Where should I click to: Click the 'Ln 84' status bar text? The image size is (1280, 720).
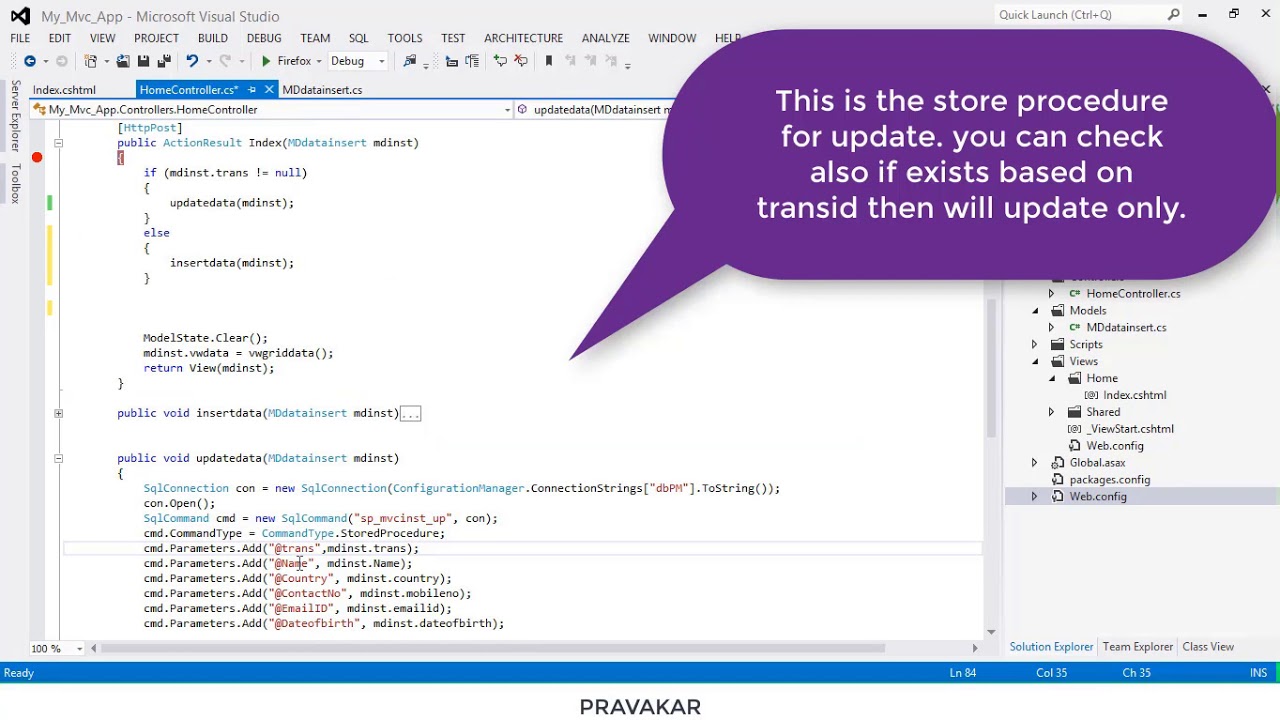tap(963, 673)
